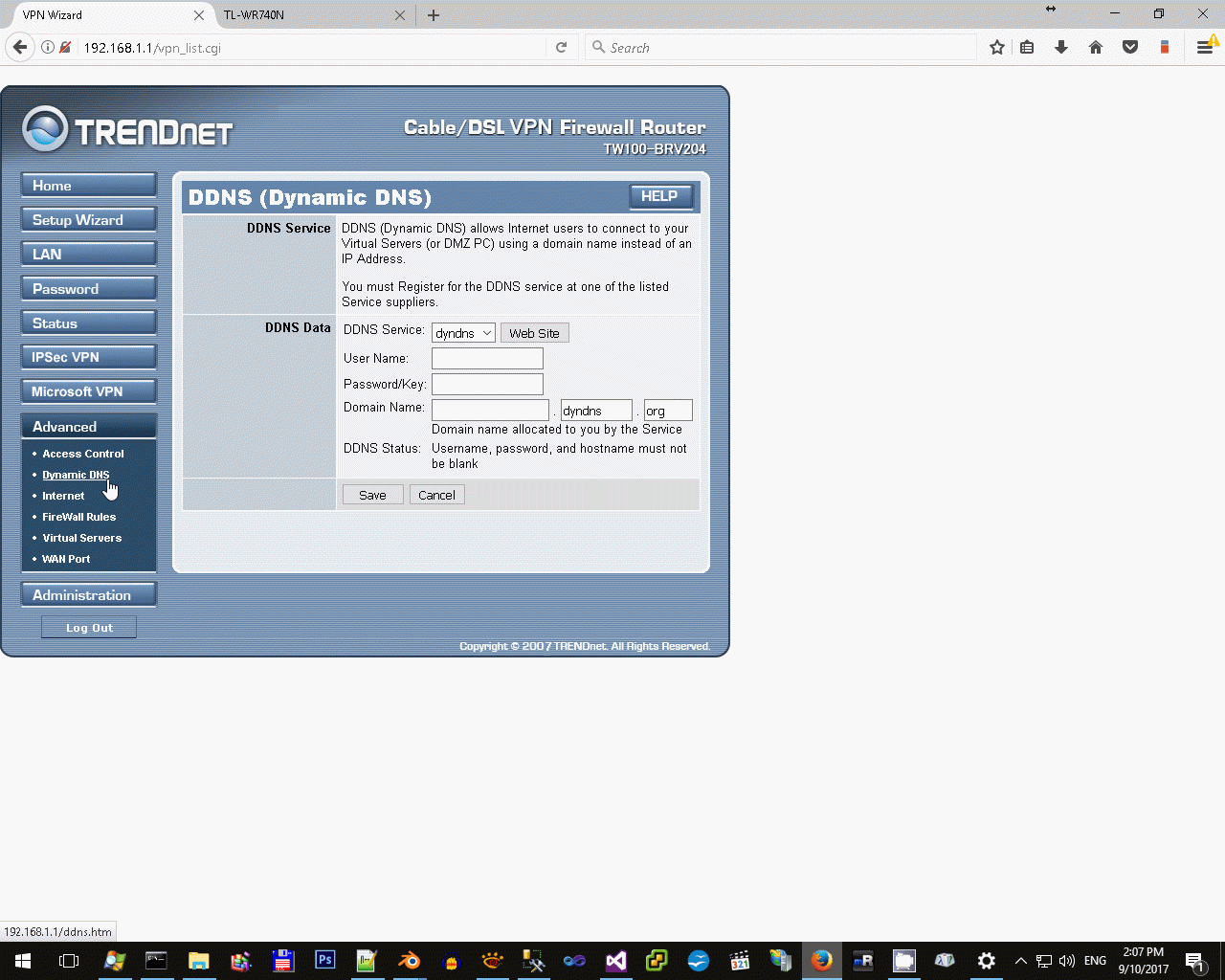Show site information via the info icon
The width and height of the screenshot is (1225, 980).
47,47
